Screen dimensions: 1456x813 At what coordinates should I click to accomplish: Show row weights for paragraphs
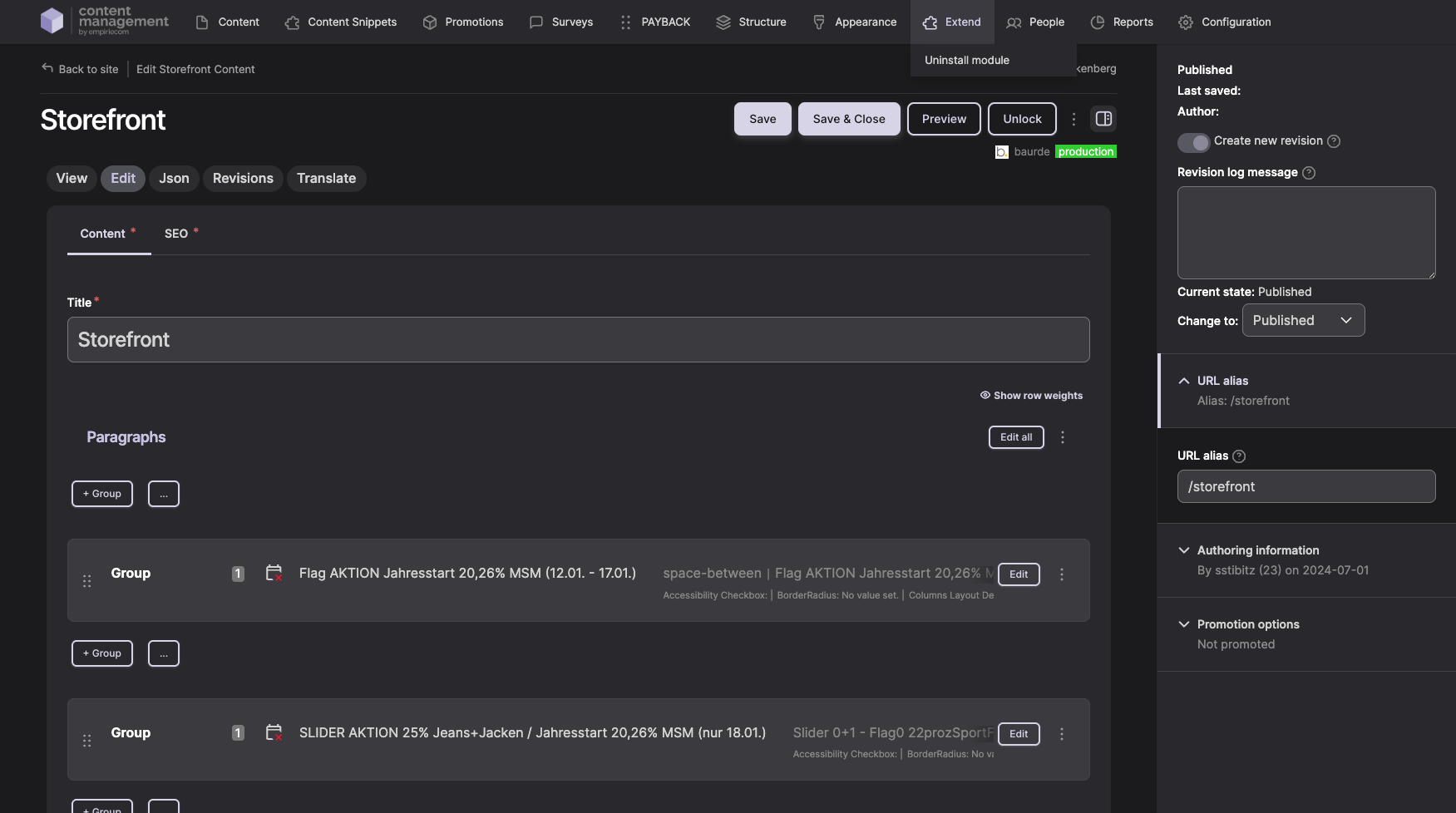1031,396
